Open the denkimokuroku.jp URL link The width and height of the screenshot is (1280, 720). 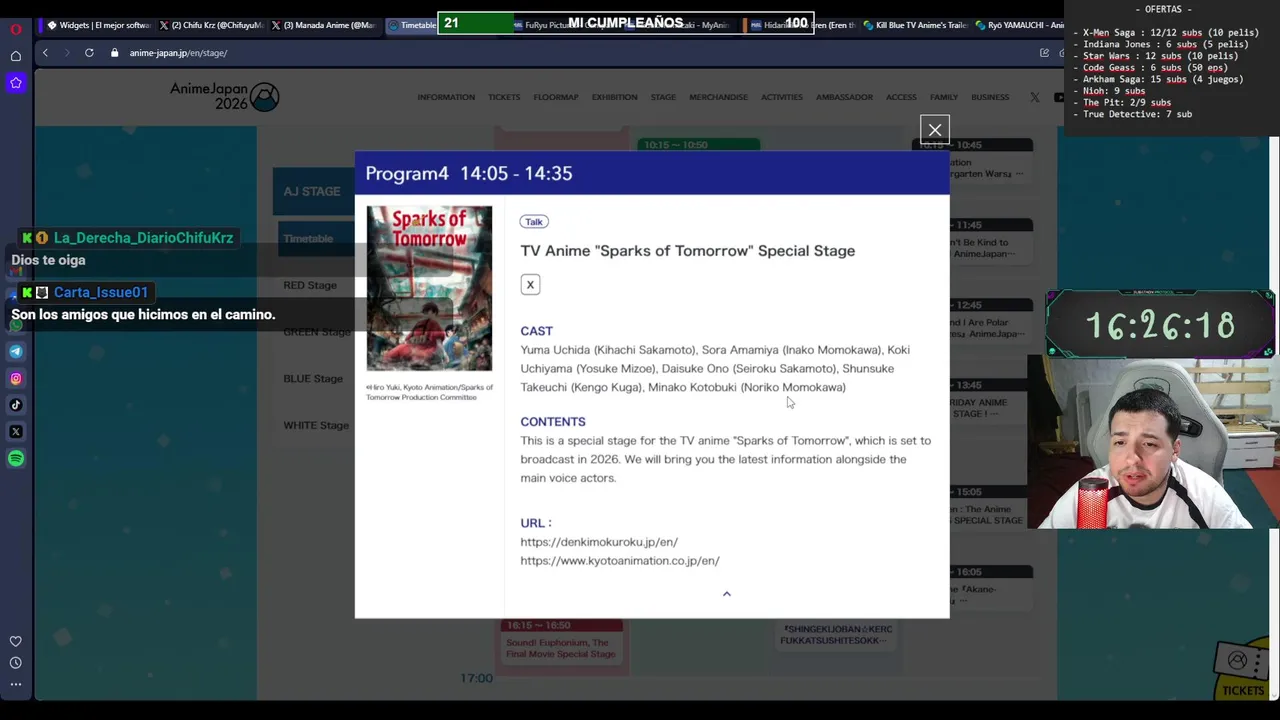pyautogui.click(x=599, y=542)
